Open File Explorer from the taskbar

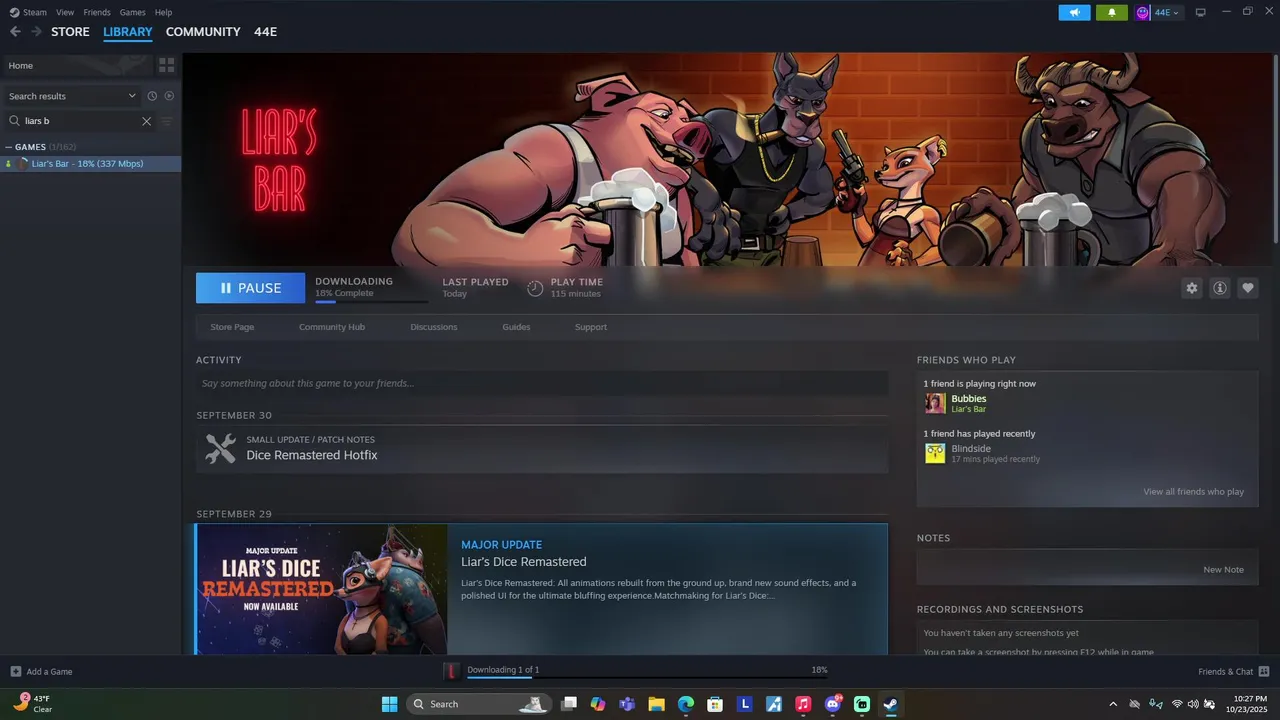click(656, 704)
